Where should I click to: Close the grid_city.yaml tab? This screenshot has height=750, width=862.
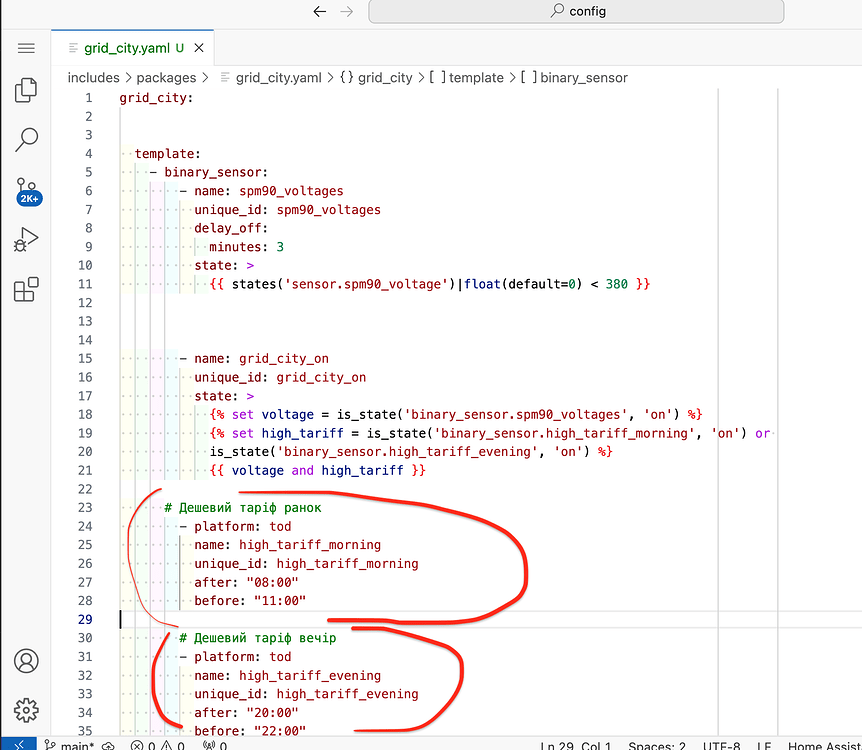point(199,48)
